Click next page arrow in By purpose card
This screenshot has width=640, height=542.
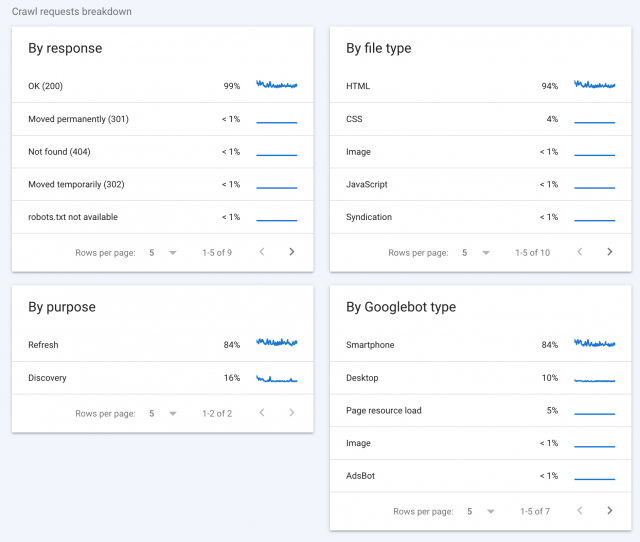point(292,413)
